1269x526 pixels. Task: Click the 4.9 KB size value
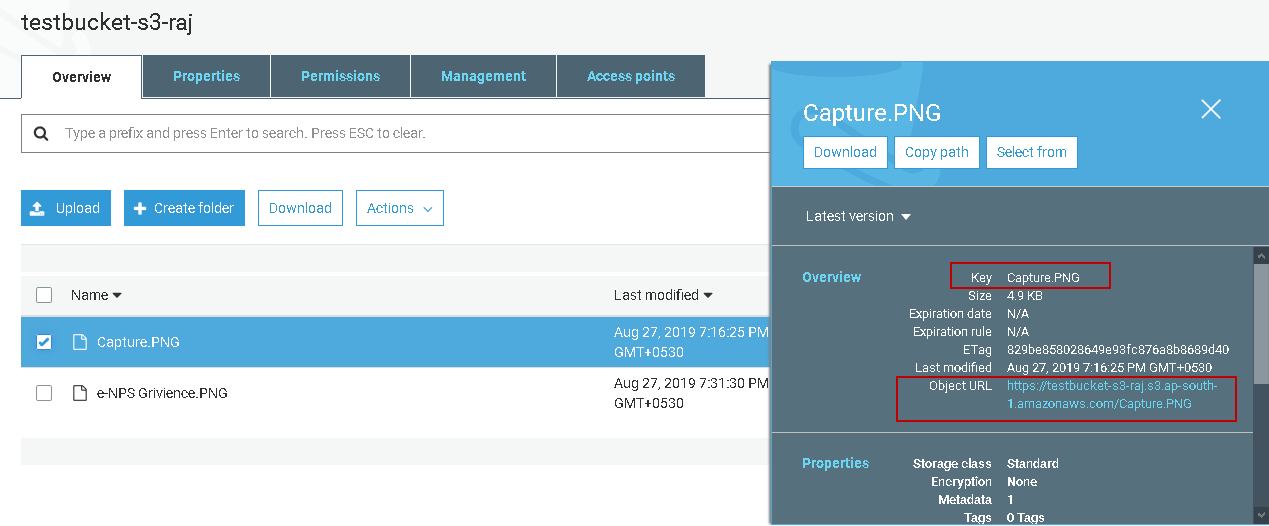click(x=1025, y=295)
